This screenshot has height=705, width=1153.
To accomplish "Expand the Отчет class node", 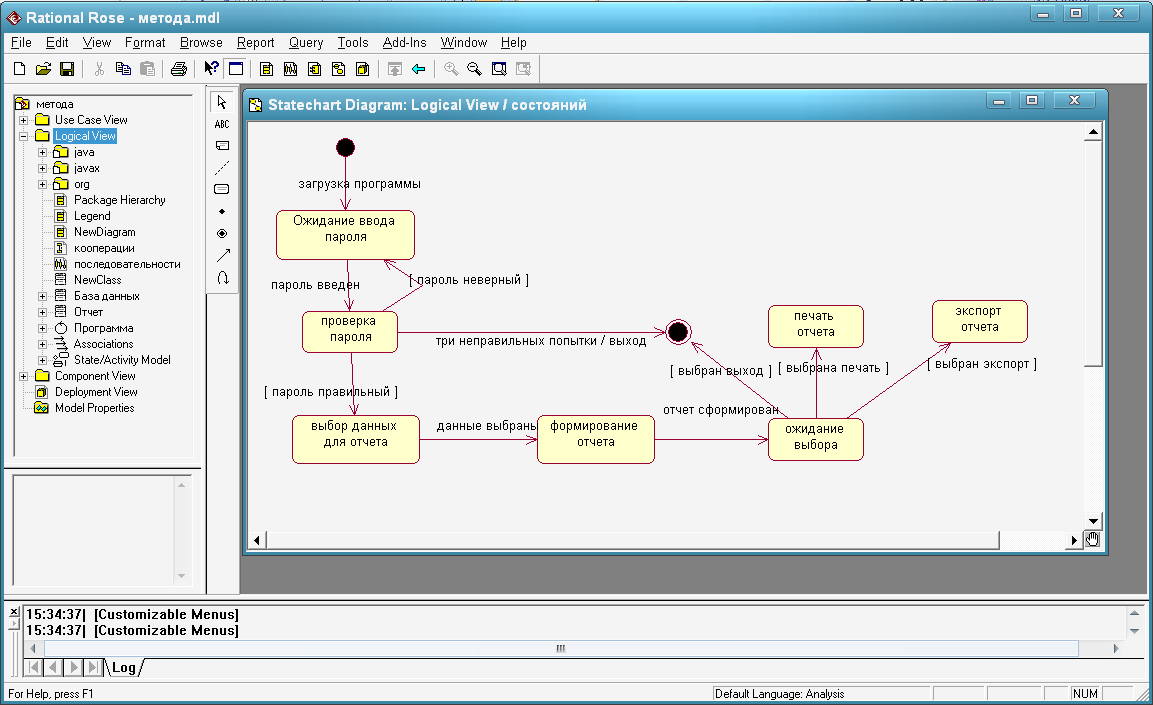I will [x=43, y=312].
